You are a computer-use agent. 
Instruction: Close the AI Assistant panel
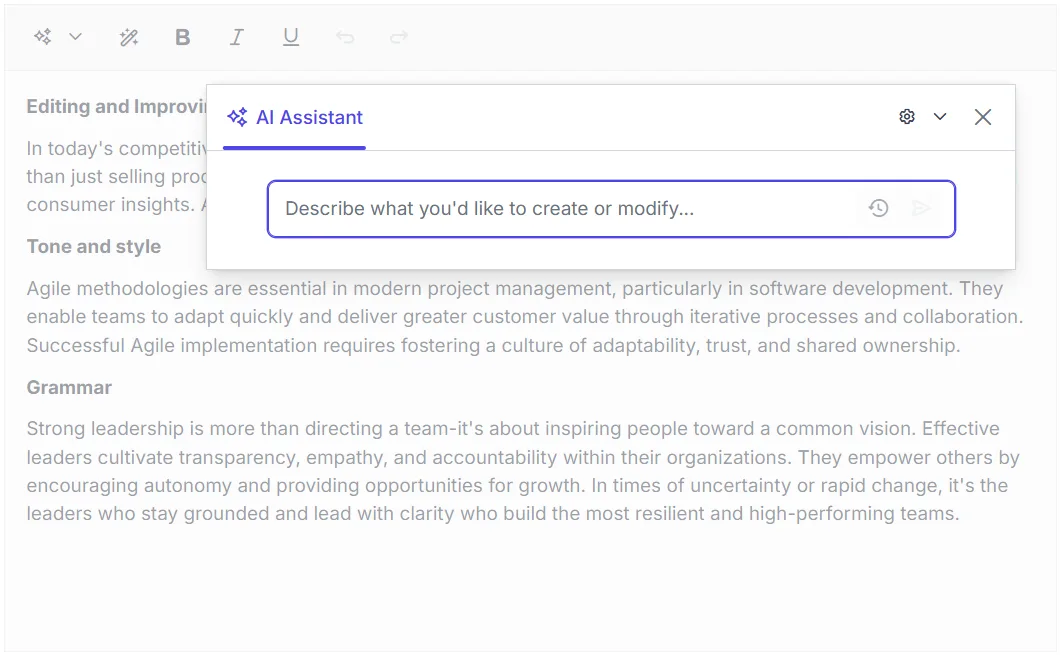tap(983, 117)
